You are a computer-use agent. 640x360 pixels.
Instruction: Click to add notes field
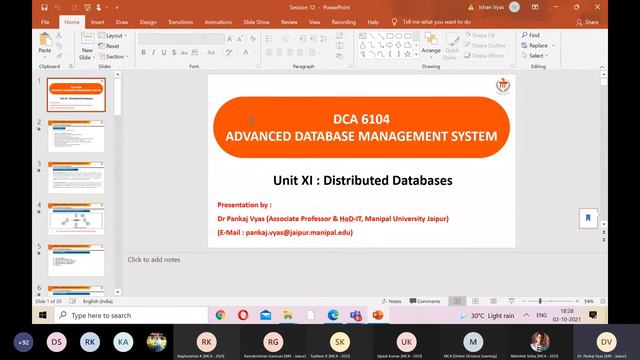(153, 260)
